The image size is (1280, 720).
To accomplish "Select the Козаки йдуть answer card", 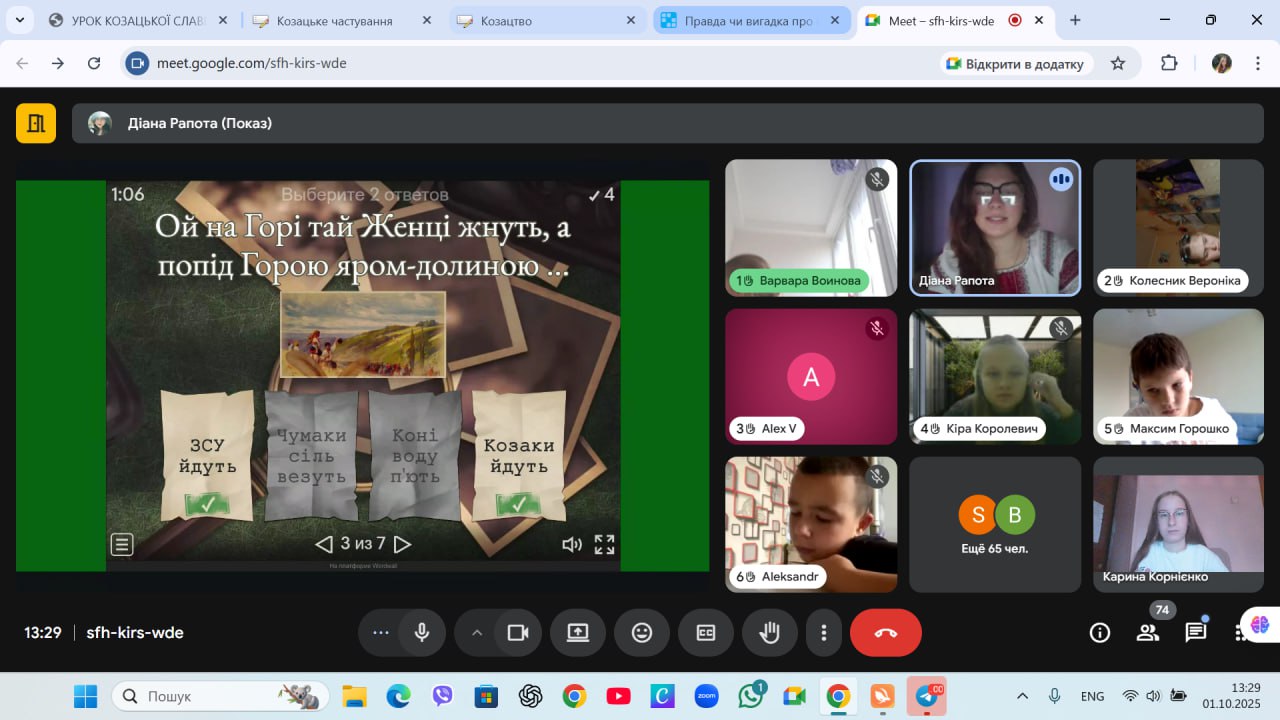I will coord(518,455).
